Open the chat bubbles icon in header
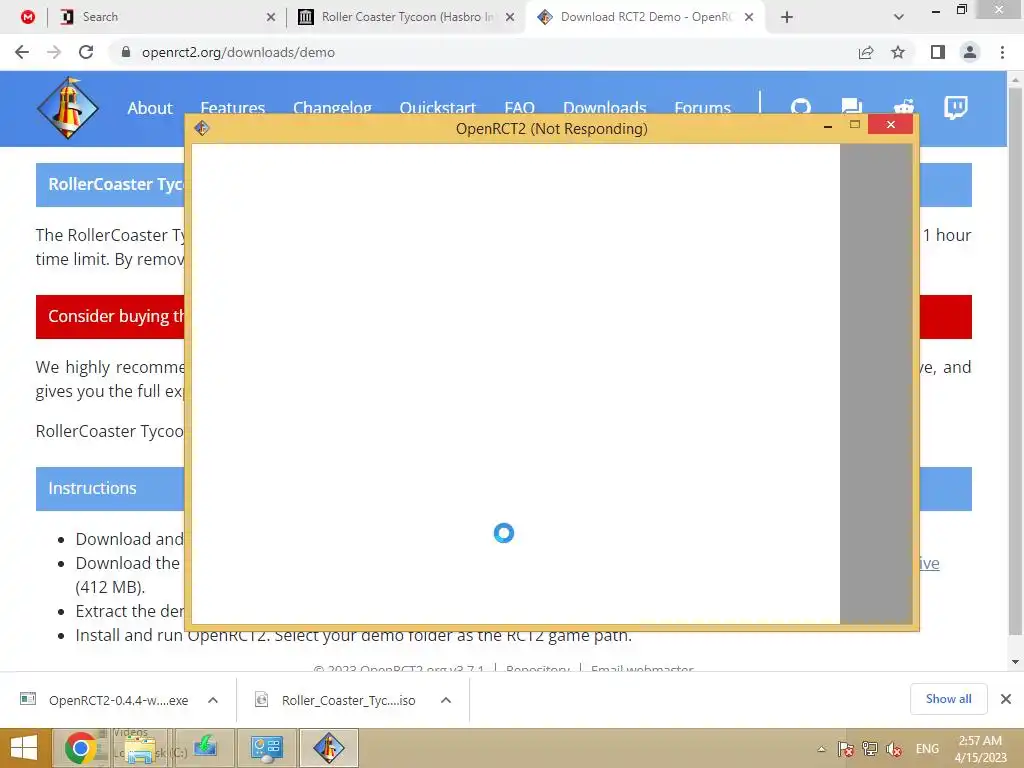This screenshot has width=1024, height=768. (x=852, y=106)
